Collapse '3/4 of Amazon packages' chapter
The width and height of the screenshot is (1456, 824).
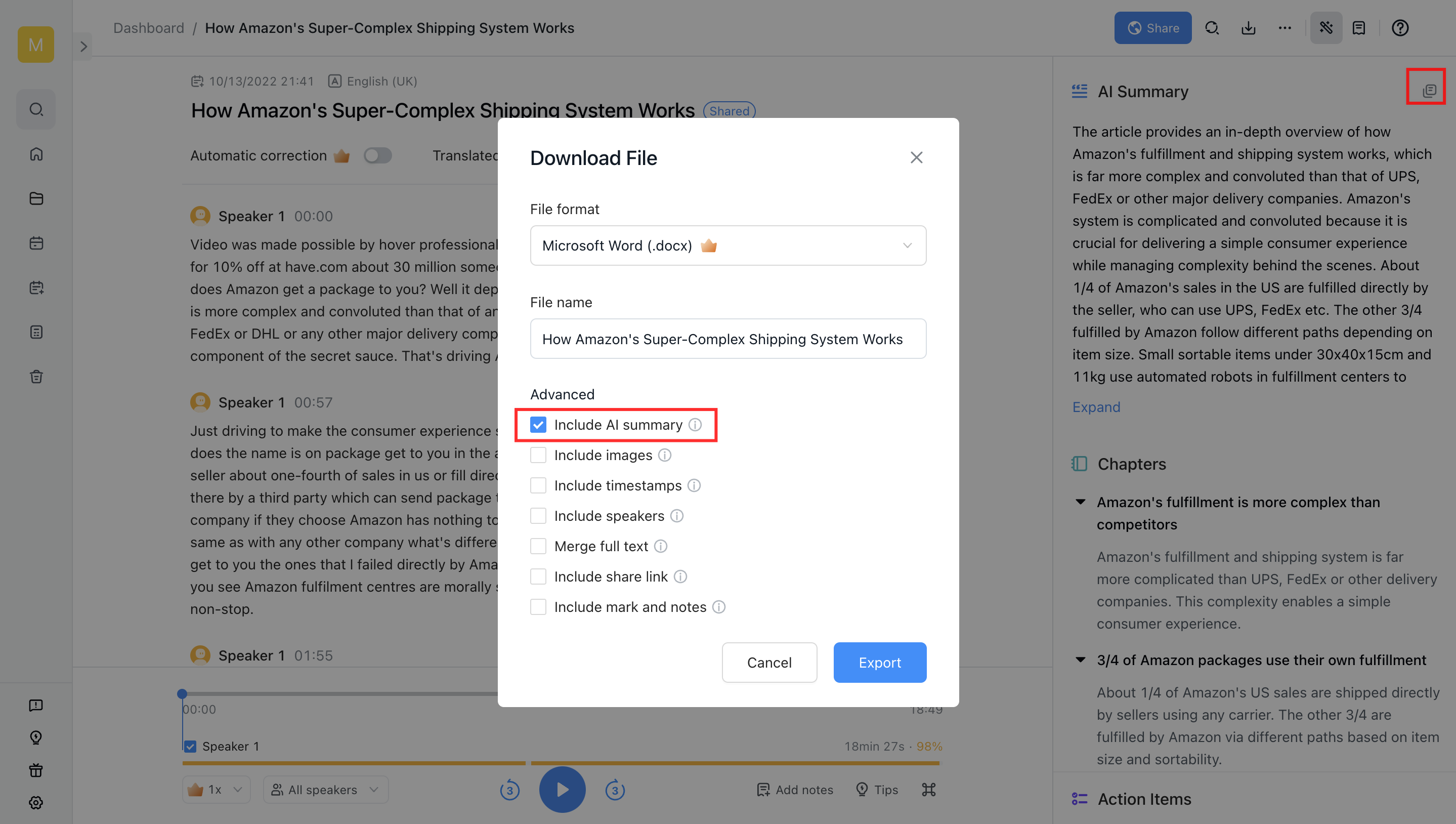pos(1081,660)
